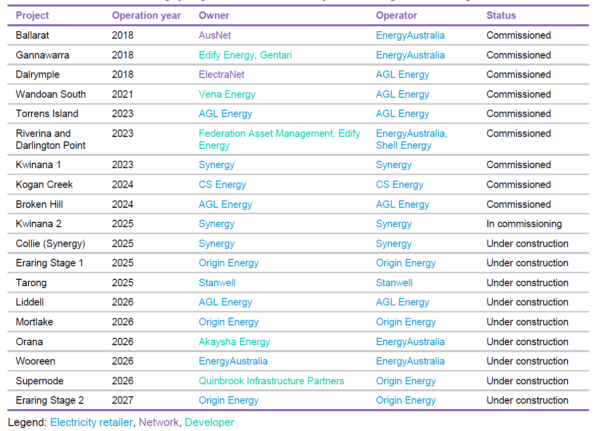The width and height of the screenshot is (600, 431).
Task: Click EnergyAustralia, Shell Energy operator cell
Action: pyautogui.click(x=412, y=139)
